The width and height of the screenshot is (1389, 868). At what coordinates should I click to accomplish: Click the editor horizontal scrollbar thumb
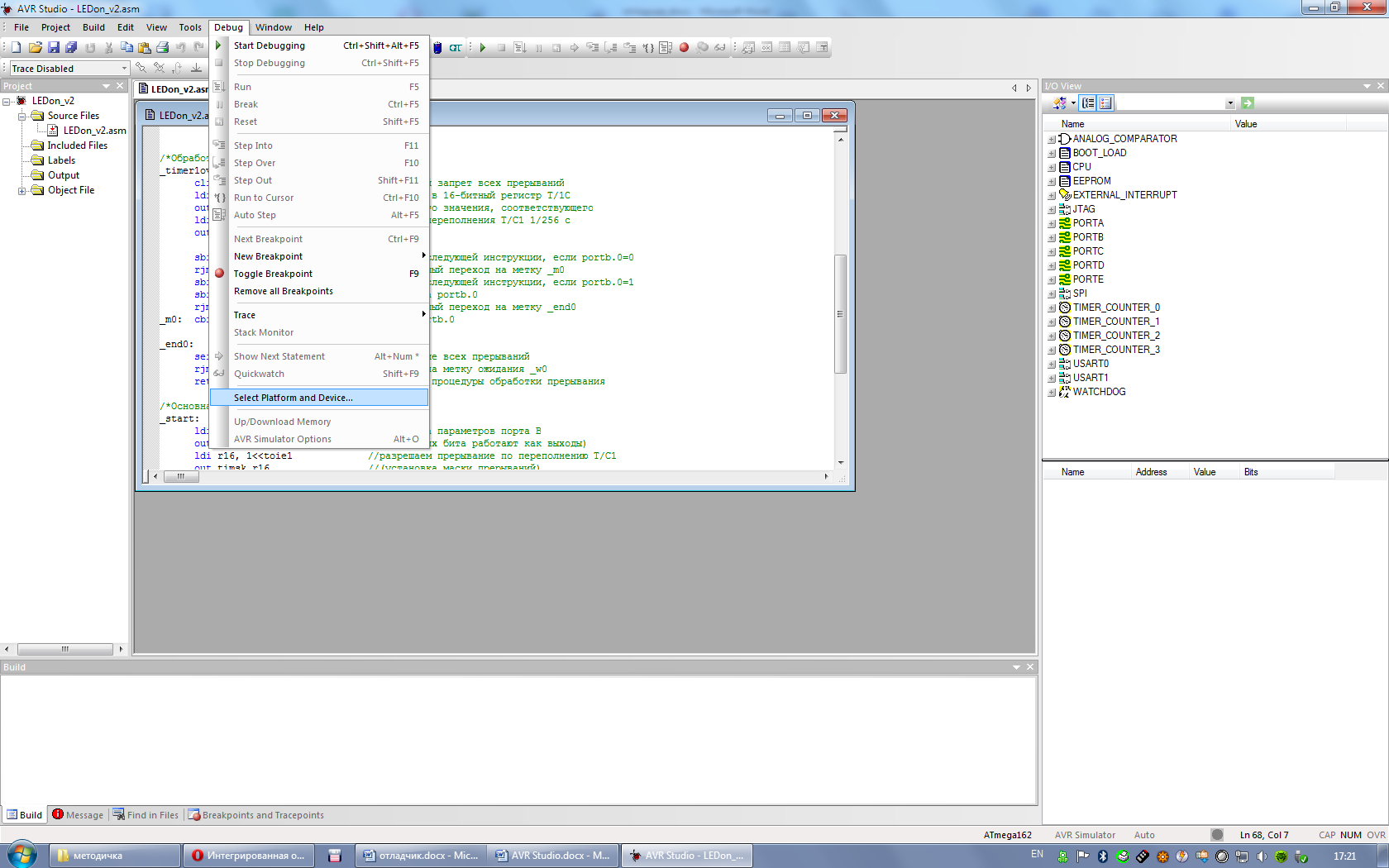click(180, 476)
